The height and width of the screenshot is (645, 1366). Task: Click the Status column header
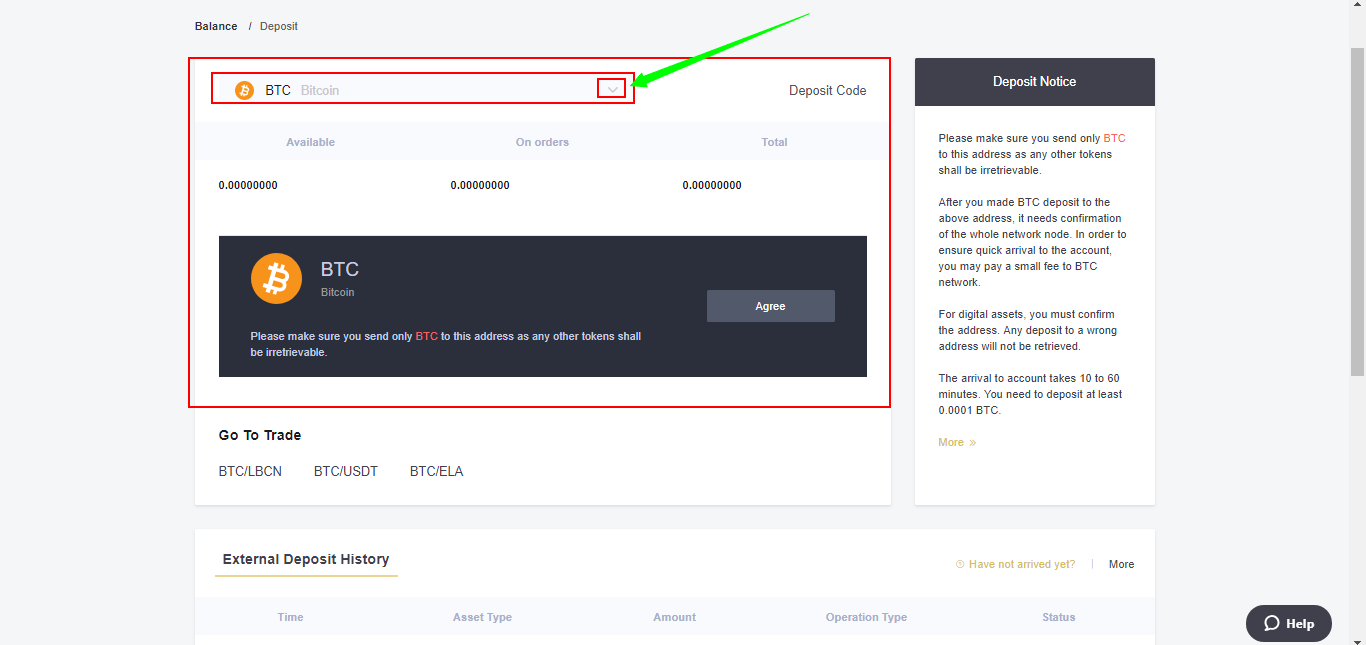(1059, 617)
